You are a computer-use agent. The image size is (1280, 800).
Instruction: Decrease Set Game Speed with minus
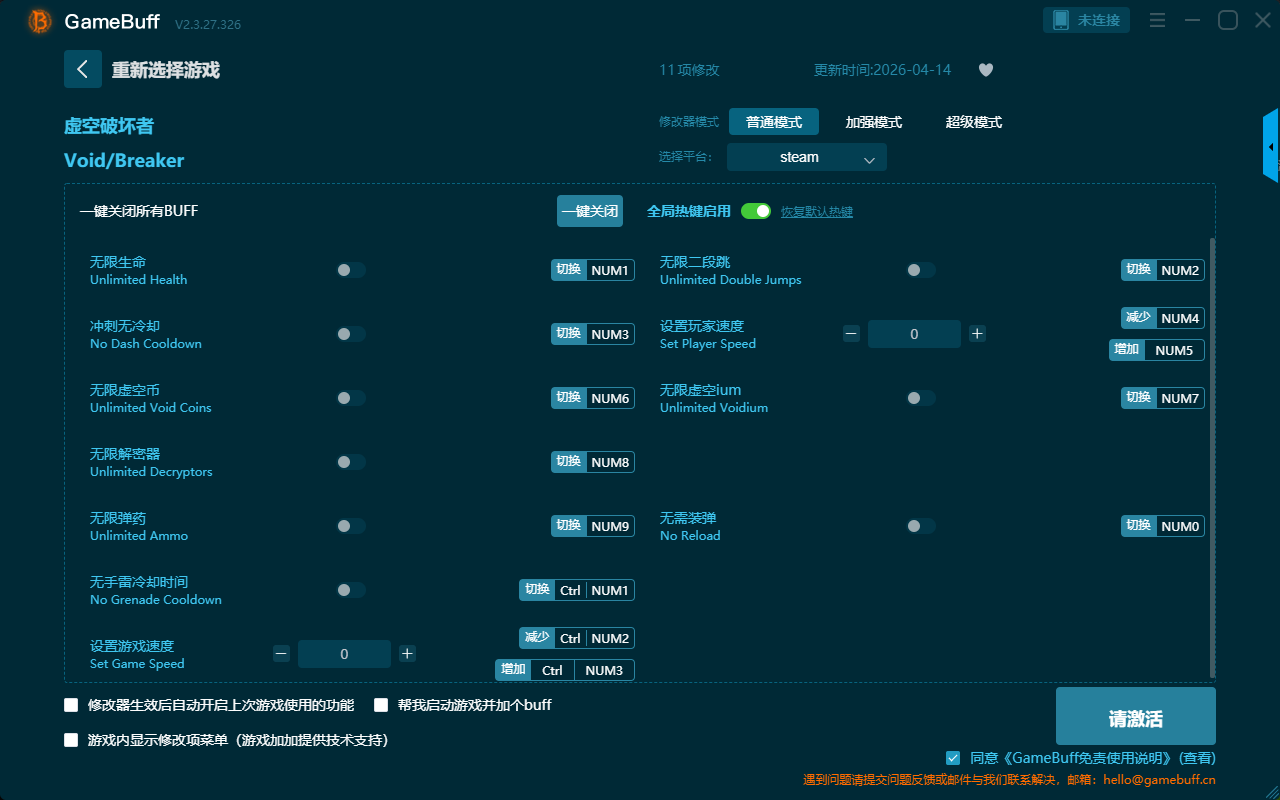pos(281,654)
